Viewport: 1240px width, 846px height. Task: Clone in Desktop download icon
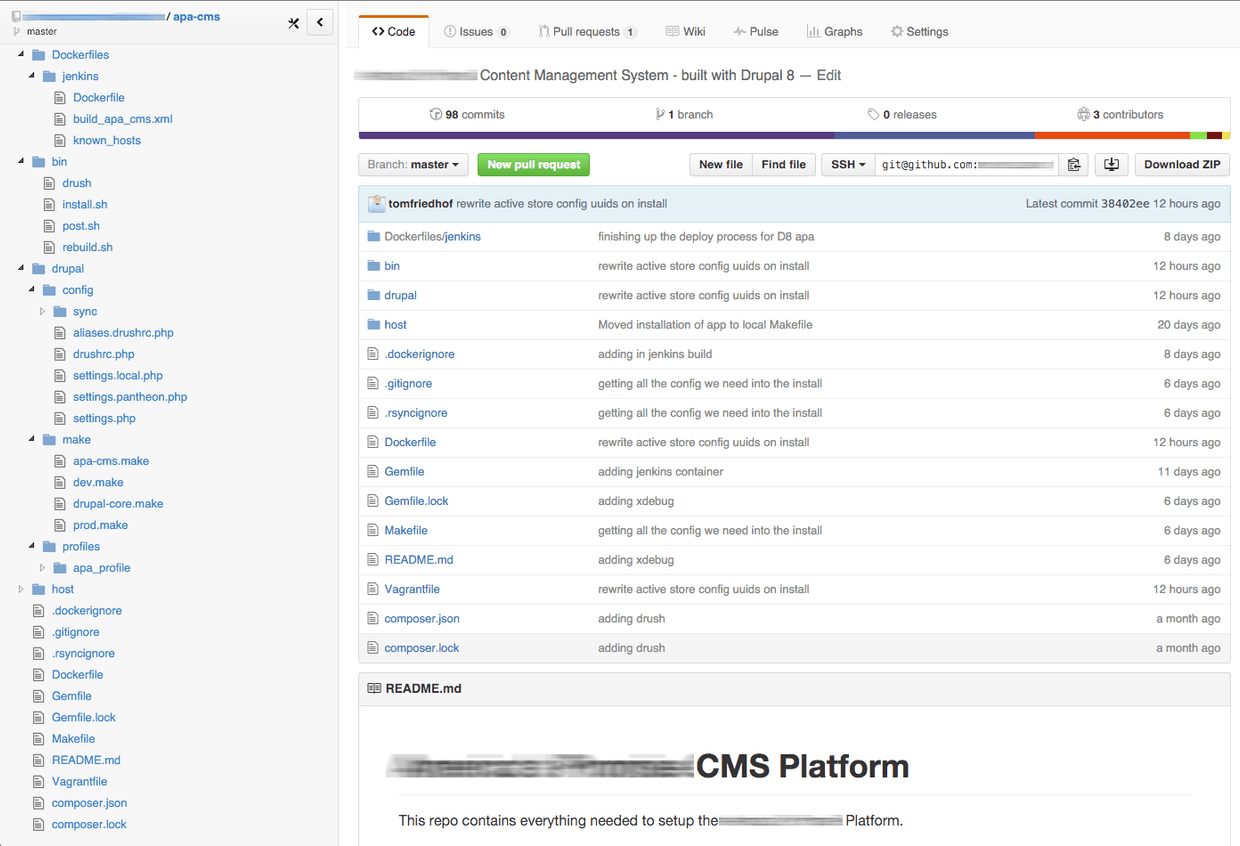point(1111,165)
